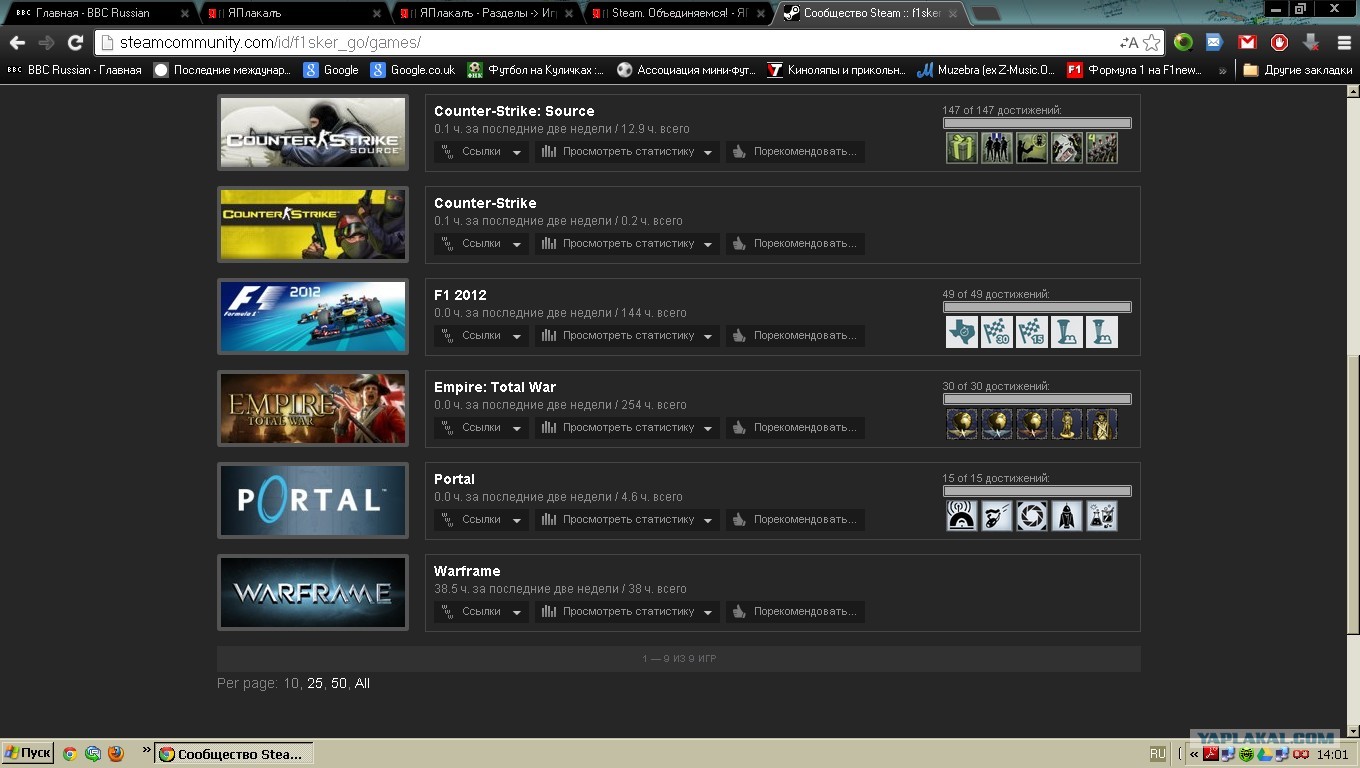Switch to the Steam. Объединяемся! tab
The height and width of the screenshot is (768, 1360).
(678, 14)
